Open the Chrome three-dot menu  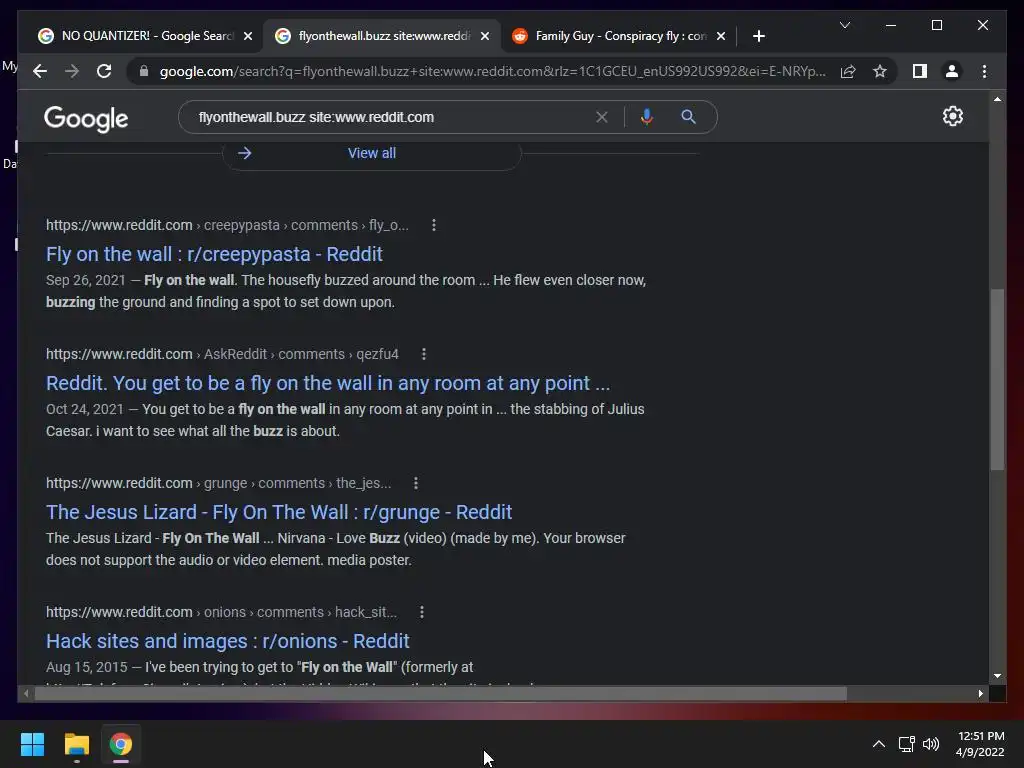984,71
